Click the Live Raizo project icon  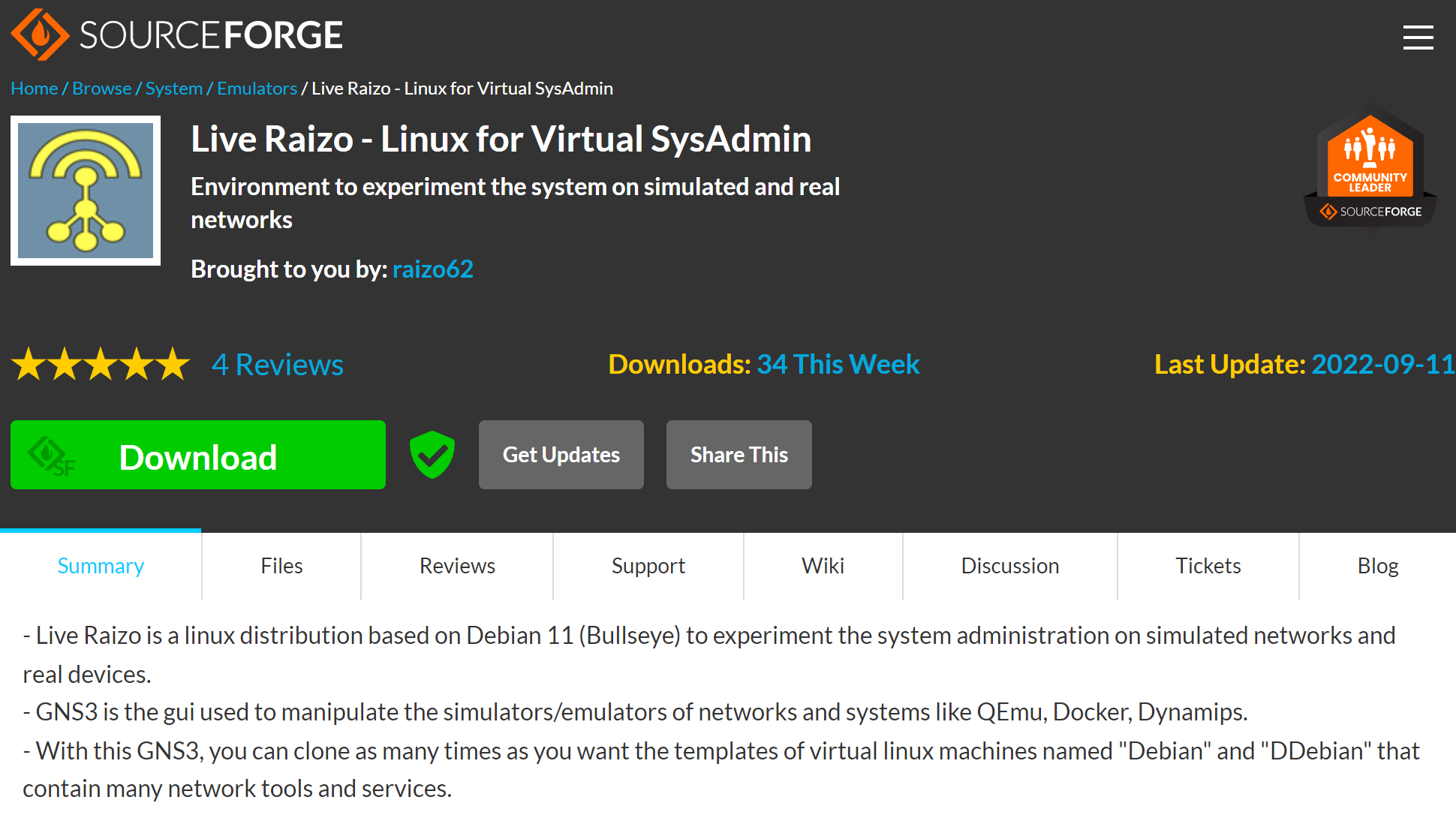[x=86, y=191]
